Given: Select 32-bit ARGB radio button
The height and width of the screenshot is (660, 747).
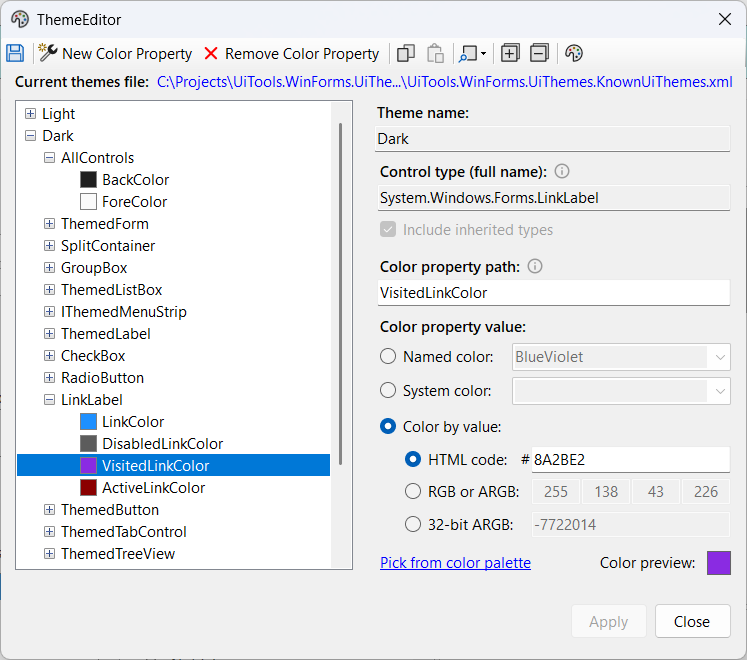Looking at the screenshot, I should coord(413,524).
